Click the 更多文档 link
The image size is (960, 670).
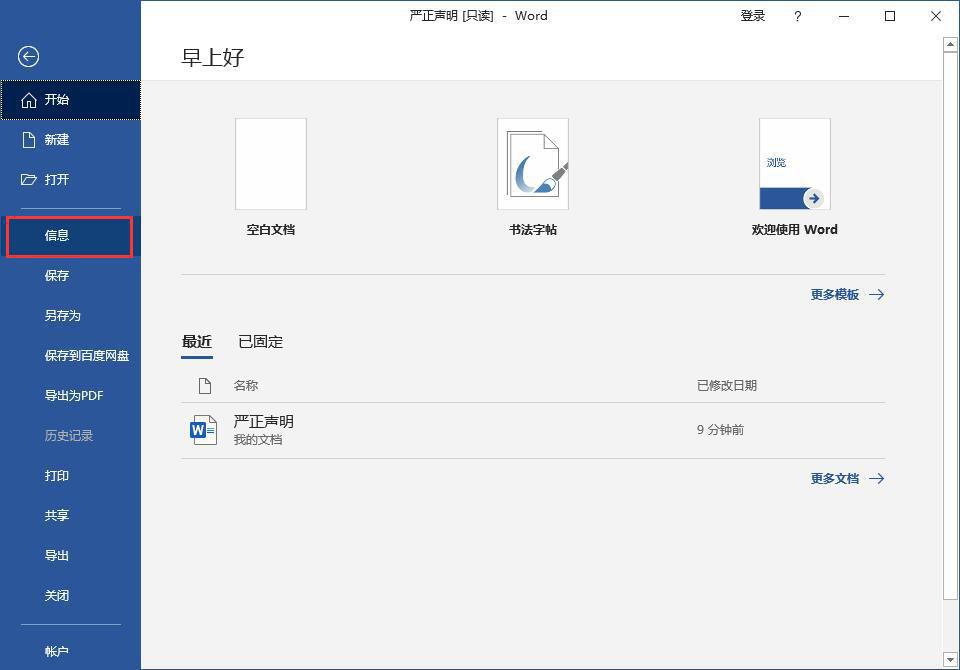point(836,478)
